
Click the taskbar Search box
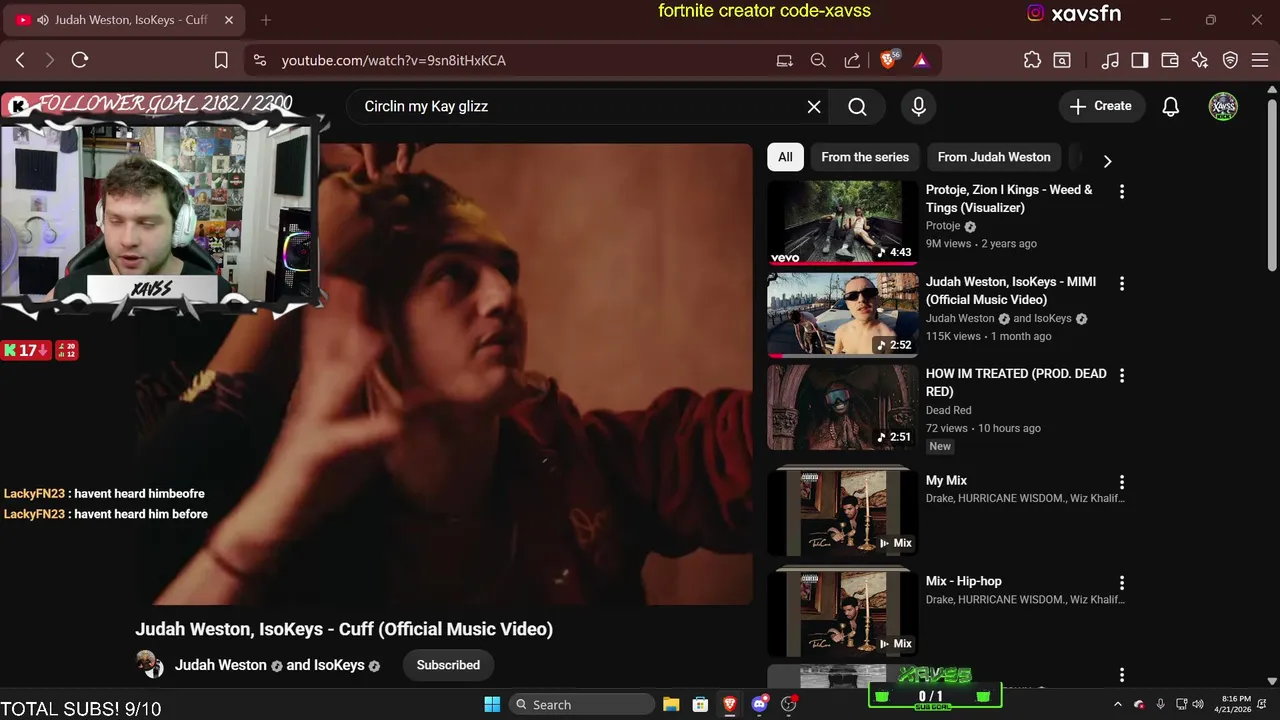coord(583,704)
